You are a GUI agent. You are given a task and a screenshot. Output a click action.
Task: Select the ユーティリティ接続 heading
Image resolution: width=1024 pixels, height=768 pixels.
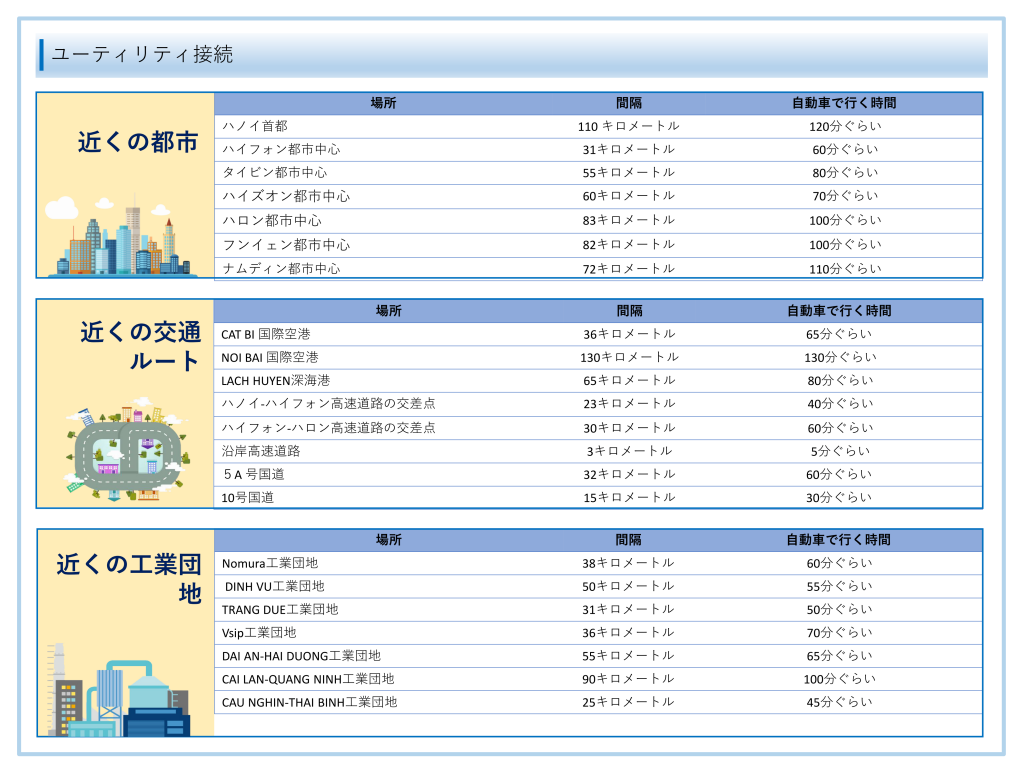pos(142,54)
